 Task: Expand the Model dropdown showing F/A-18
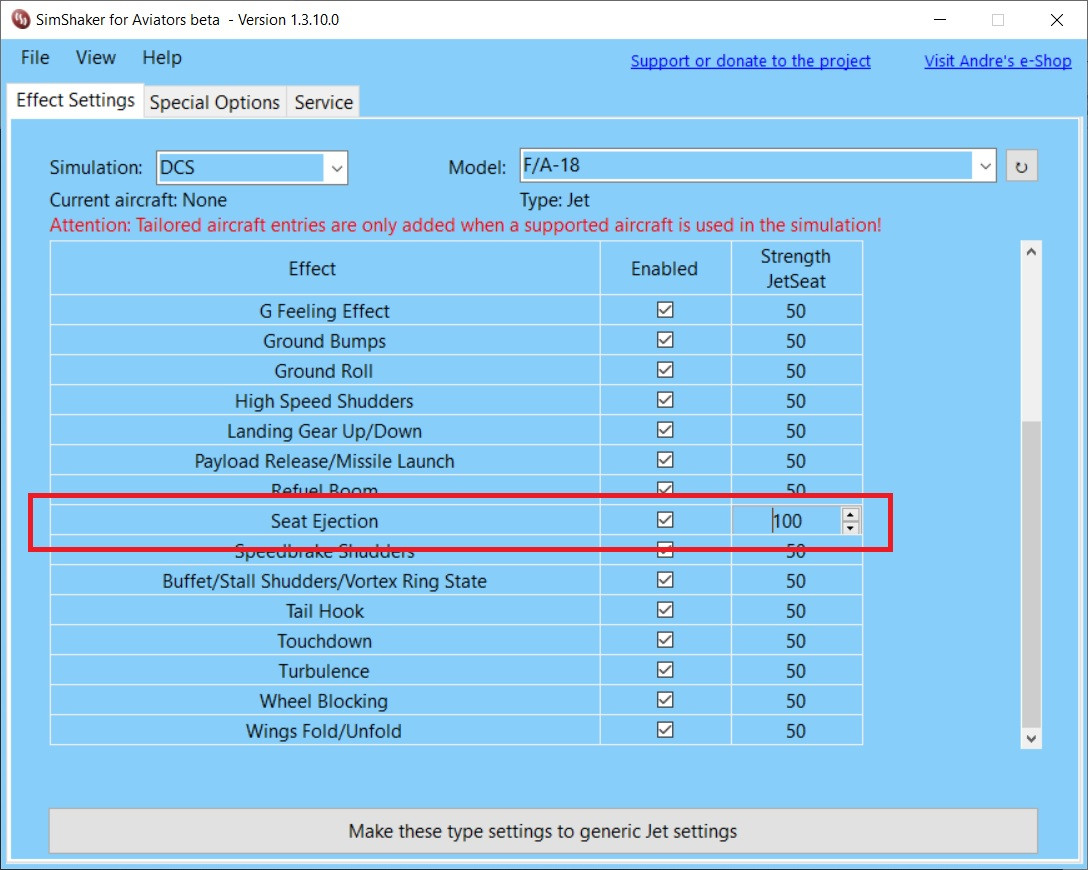coord(758,166)
